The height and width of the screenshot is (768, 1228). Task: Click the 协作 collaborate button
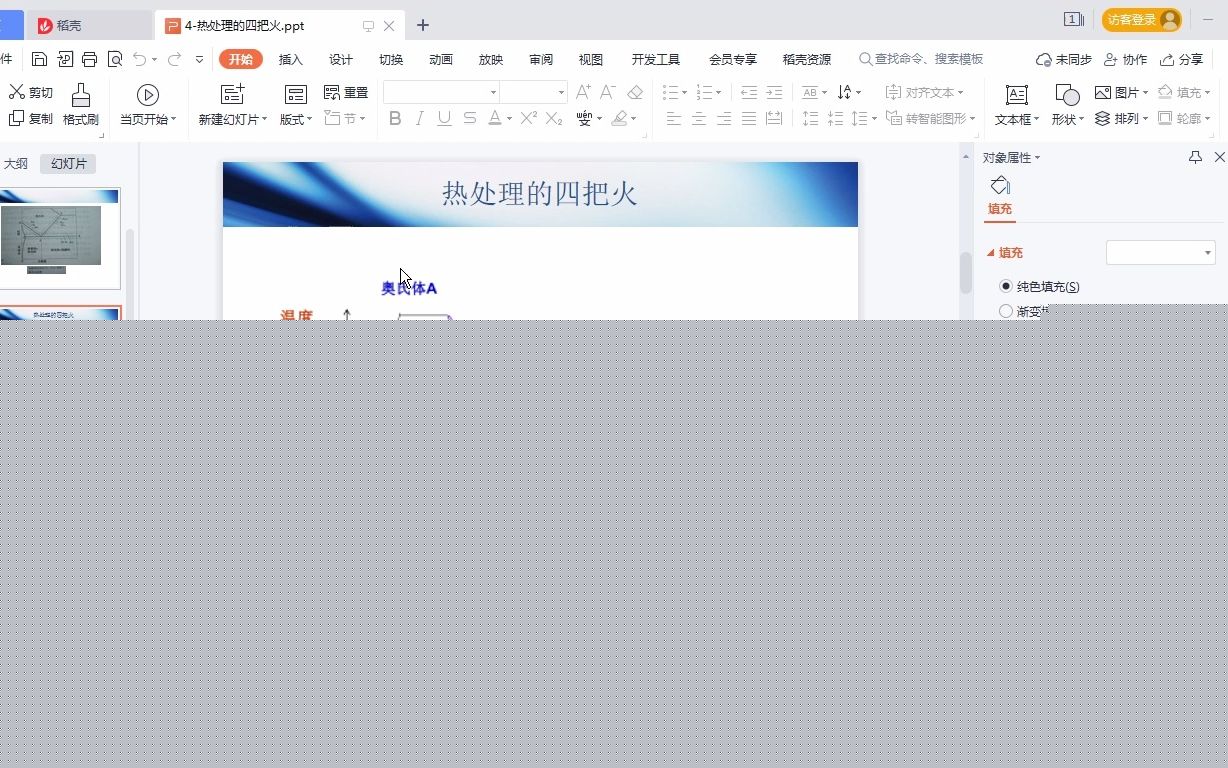click(x=1126, y=59)
